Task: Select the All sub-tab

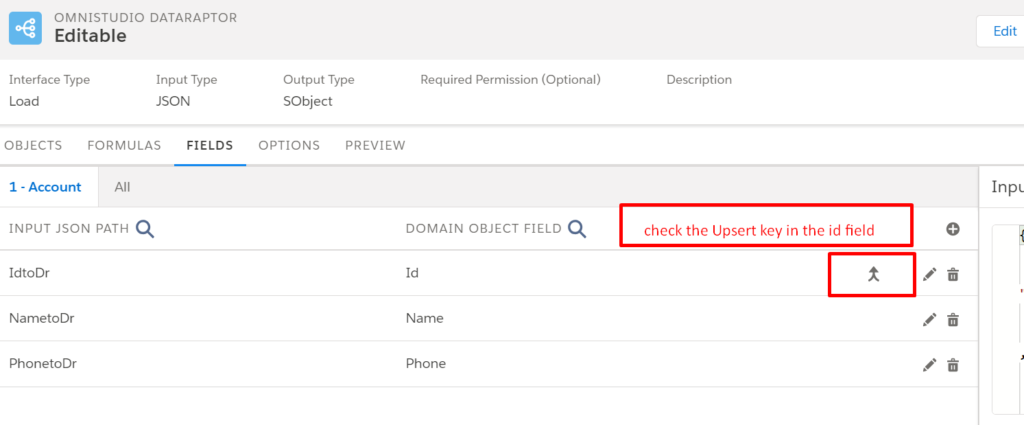Action: [122, 187]
